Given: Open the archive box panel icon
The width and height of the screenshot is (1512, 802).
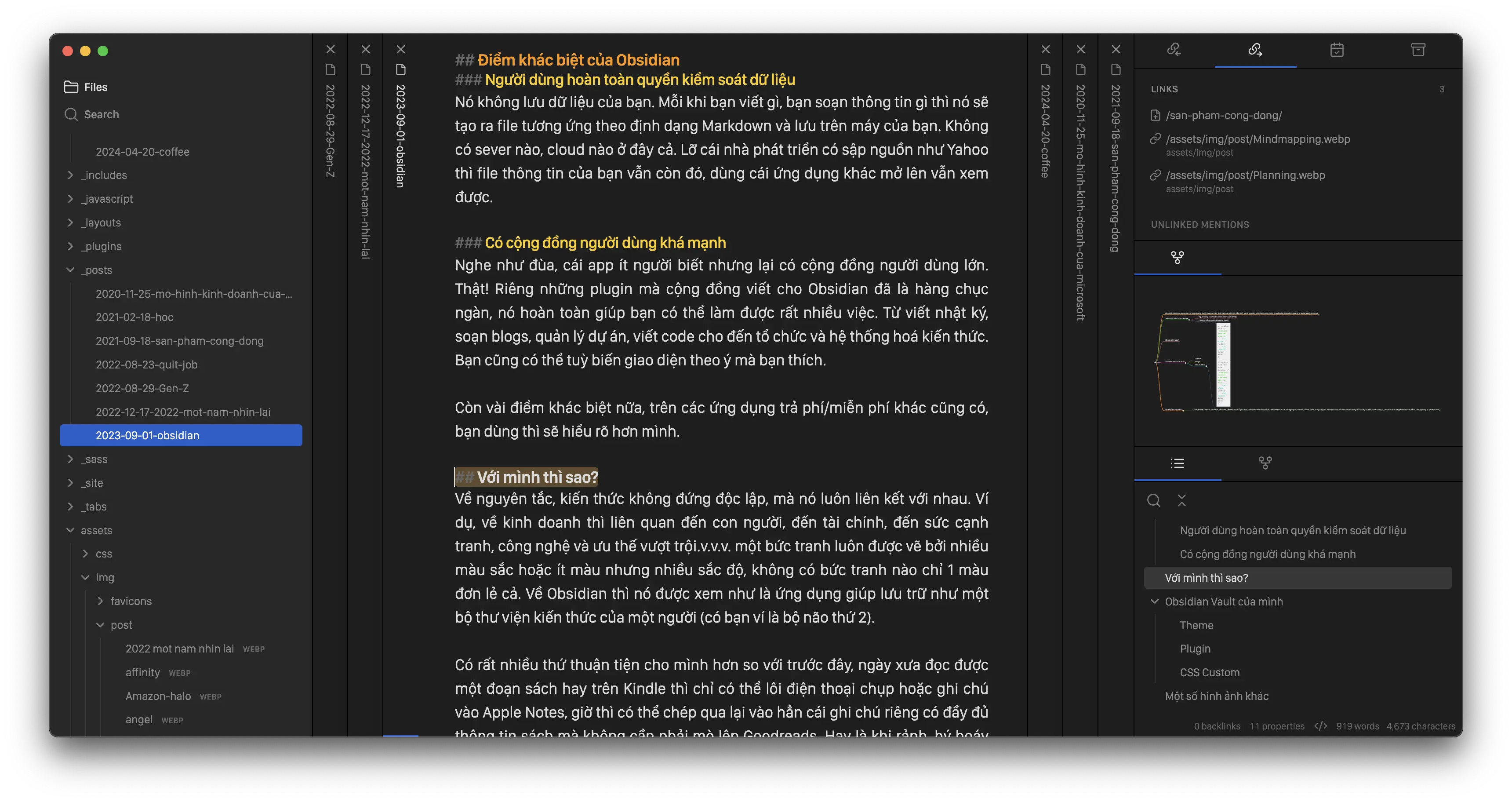Looking at the screenshot, I should pos(1418,50).
